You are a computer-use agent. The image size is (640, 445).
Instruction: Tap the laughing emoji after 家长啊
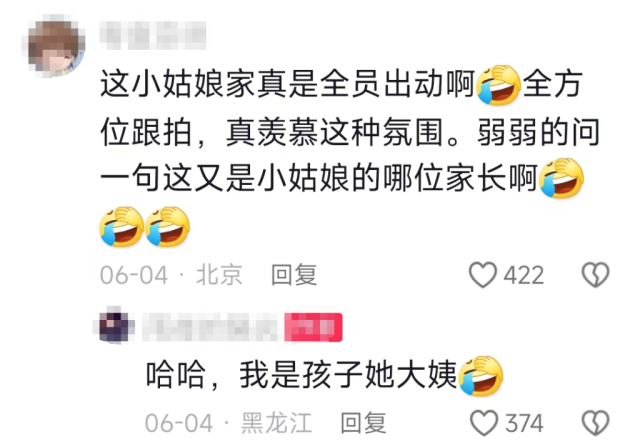tap(561, 178)
